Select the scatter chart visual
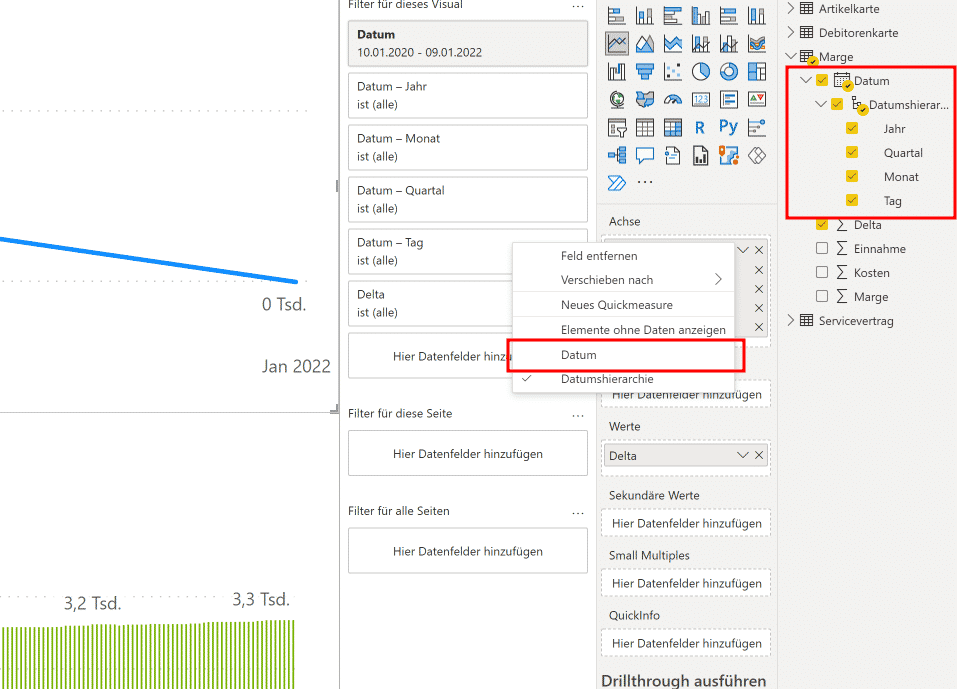The width and height of the screenshot is (957, 689). 673,71
